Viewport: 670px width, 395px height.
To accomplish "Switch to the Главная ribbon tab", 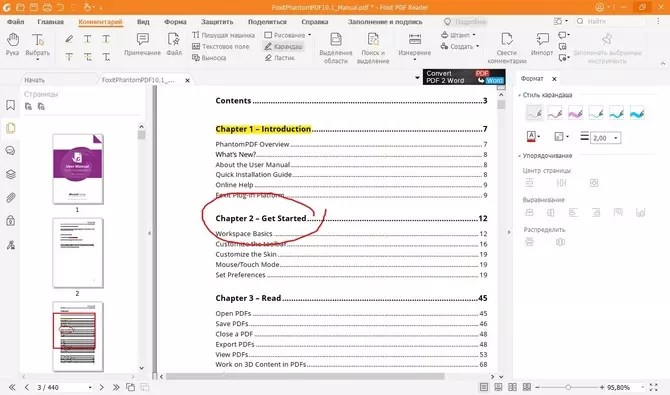I will tap(50, 21).
